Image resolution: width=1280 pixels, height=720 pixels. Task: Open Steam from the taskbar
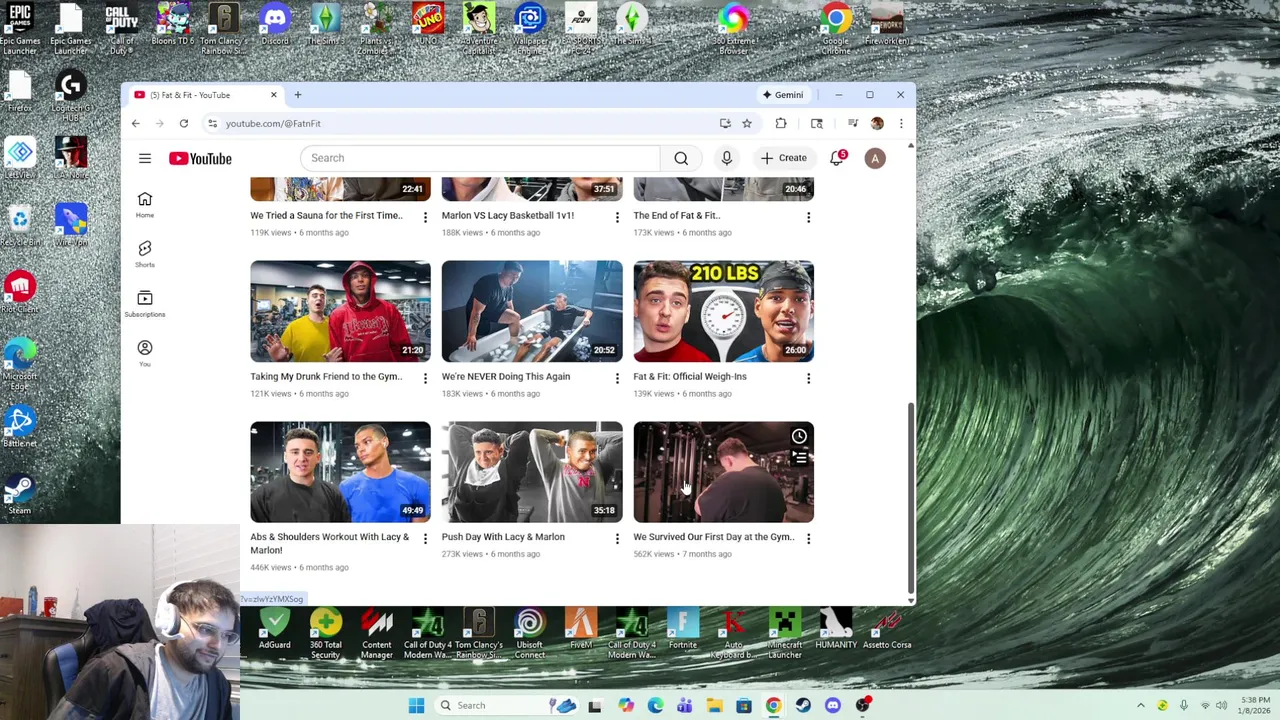click(x=803, y=705)
